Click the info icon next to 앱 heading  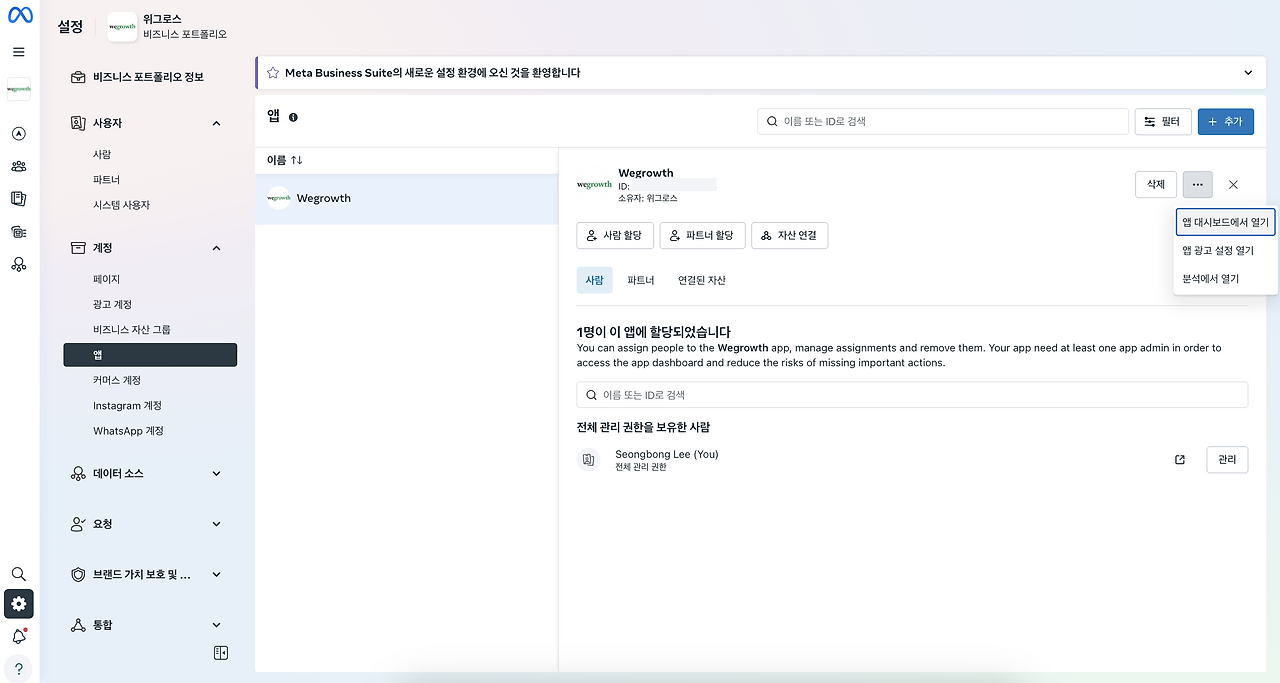pos(291,116)
